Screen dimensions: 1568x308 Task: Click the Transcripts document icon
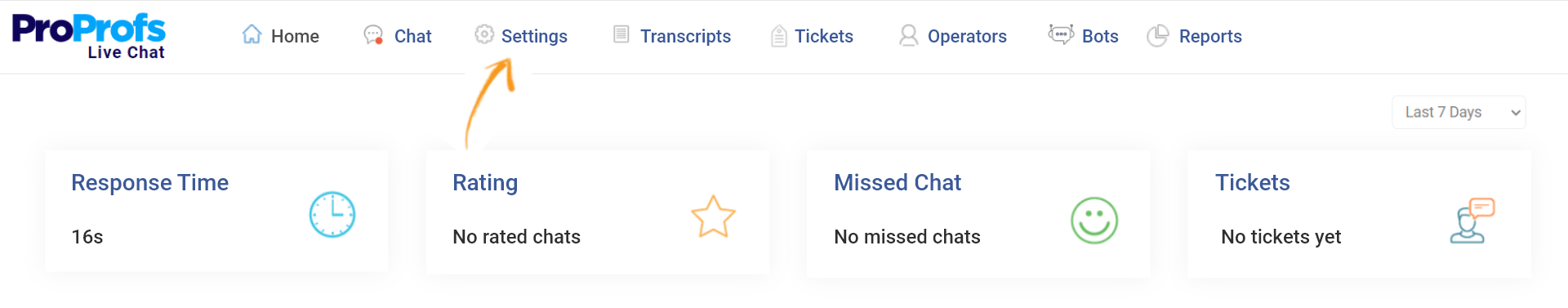[621, 34]
